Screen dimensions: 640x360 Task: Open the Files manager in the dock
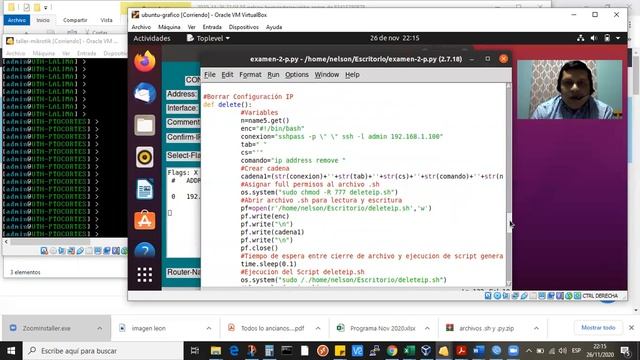click(144, 125)
